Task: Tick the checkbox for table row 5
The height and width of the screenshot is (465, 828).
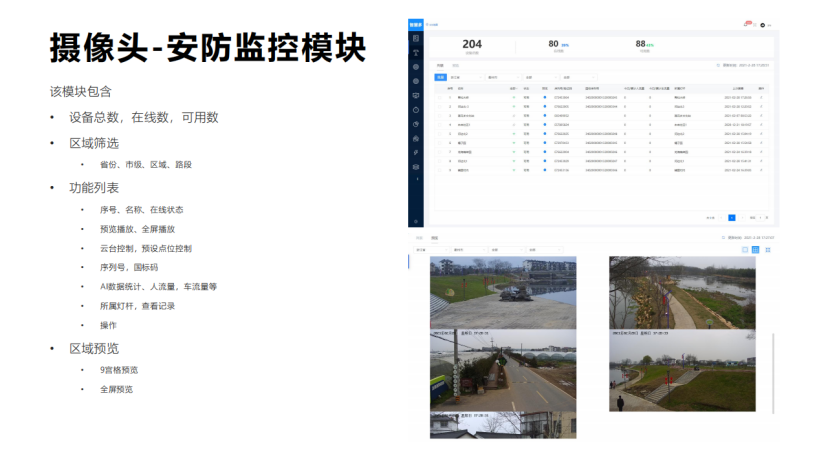Action: click(x=439, y=134)
